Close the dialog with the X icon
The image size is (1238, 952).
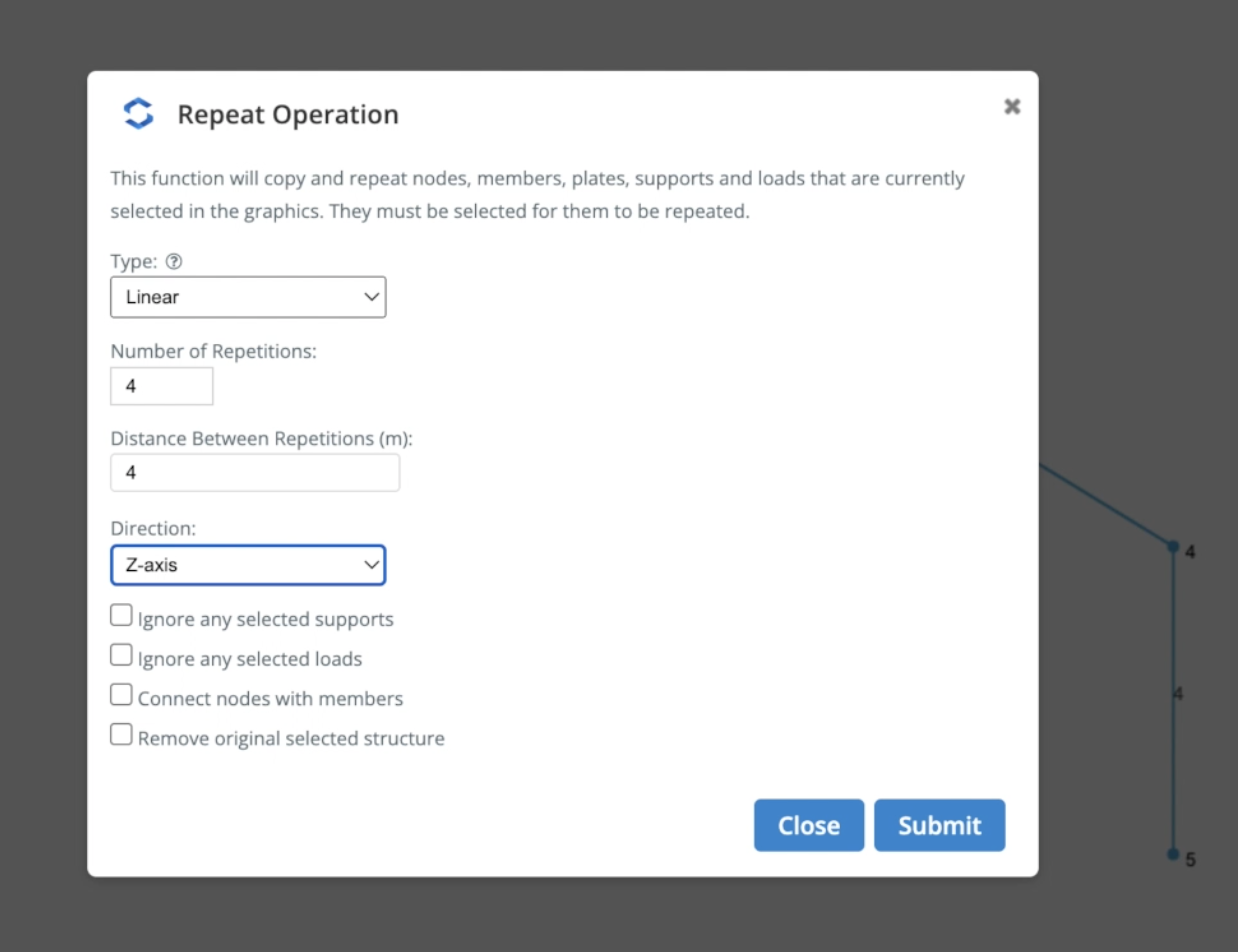(1012, 106)
